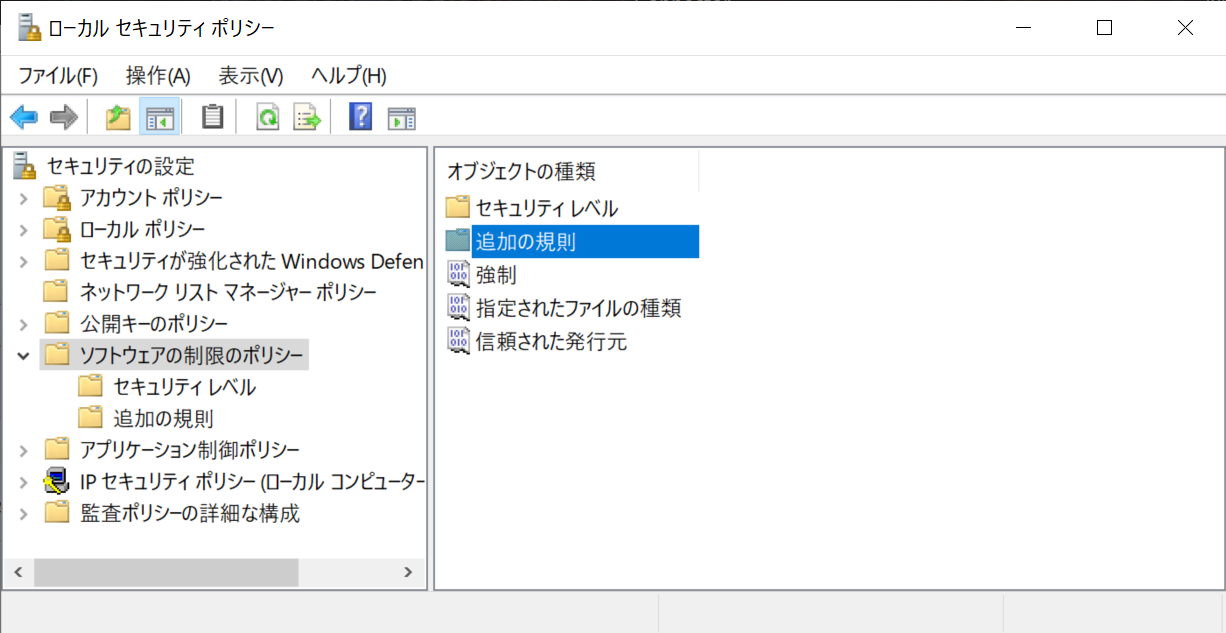Open the 表示(V) menu
This screenshot has height=633, width=1226.
251,76
